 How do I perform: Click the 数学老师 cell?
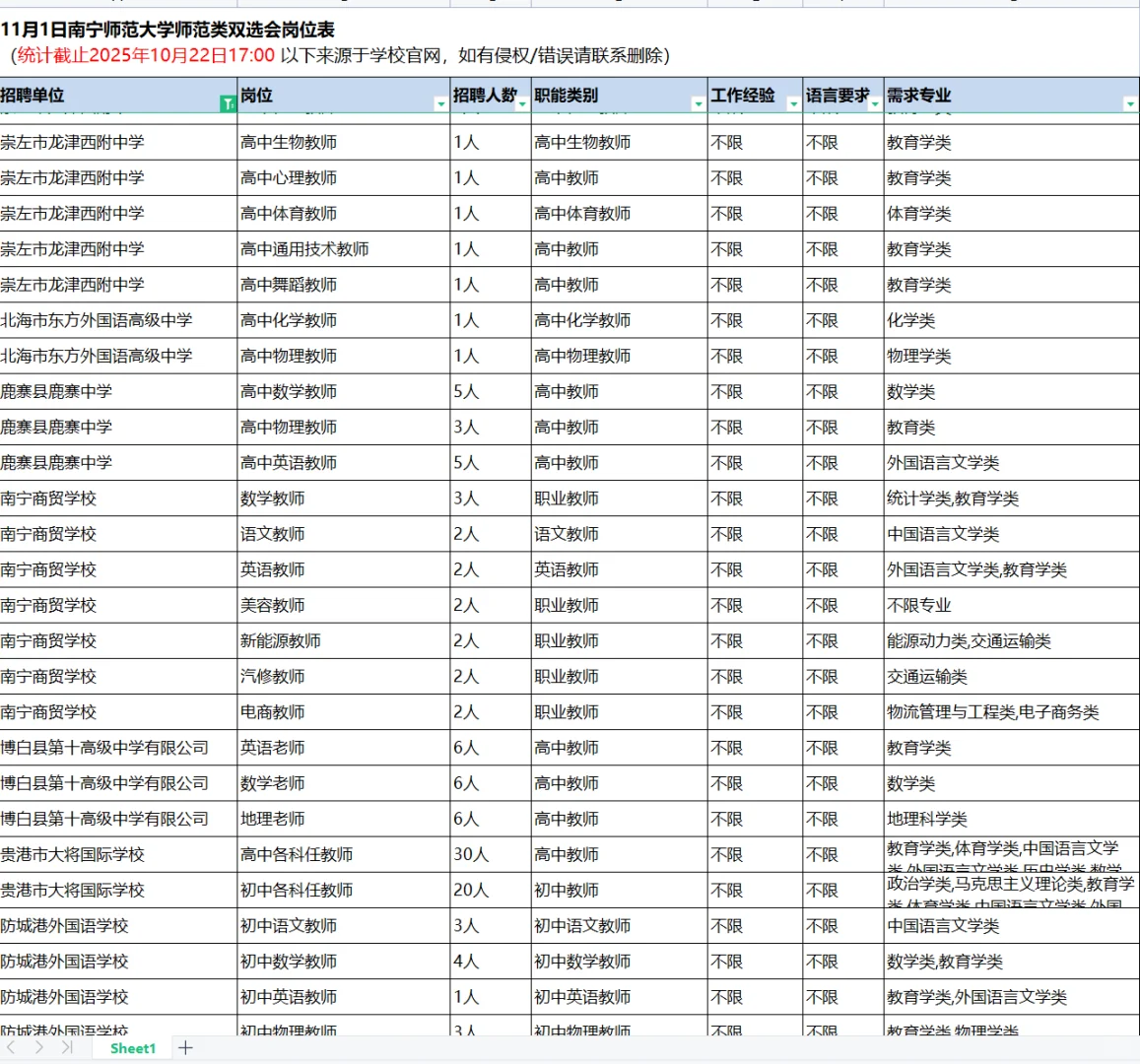(x=343, y=783)
